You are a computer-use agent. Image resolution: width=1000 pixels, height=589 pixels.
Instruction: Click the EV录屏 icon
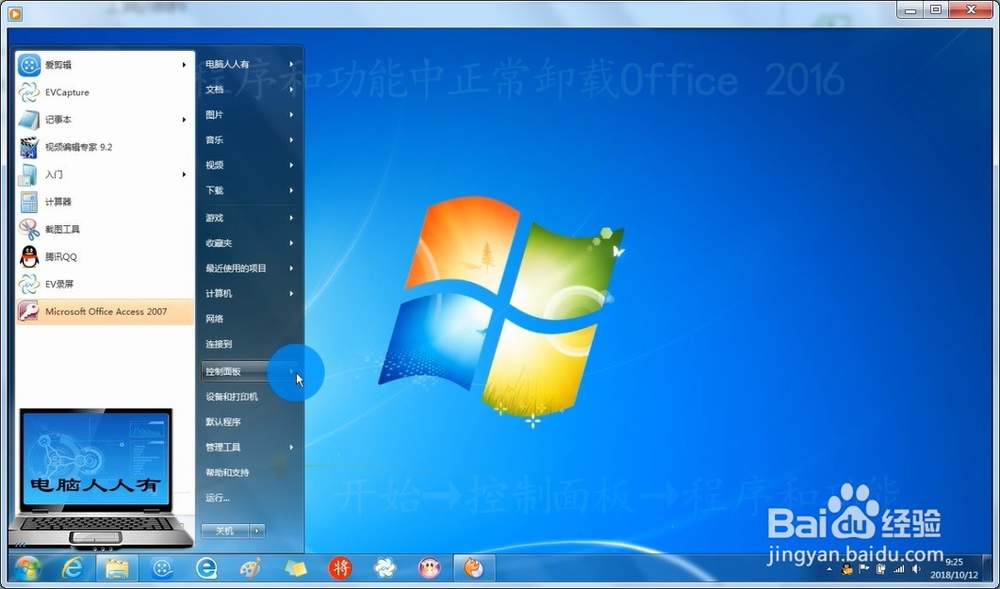tap(29, 284)
